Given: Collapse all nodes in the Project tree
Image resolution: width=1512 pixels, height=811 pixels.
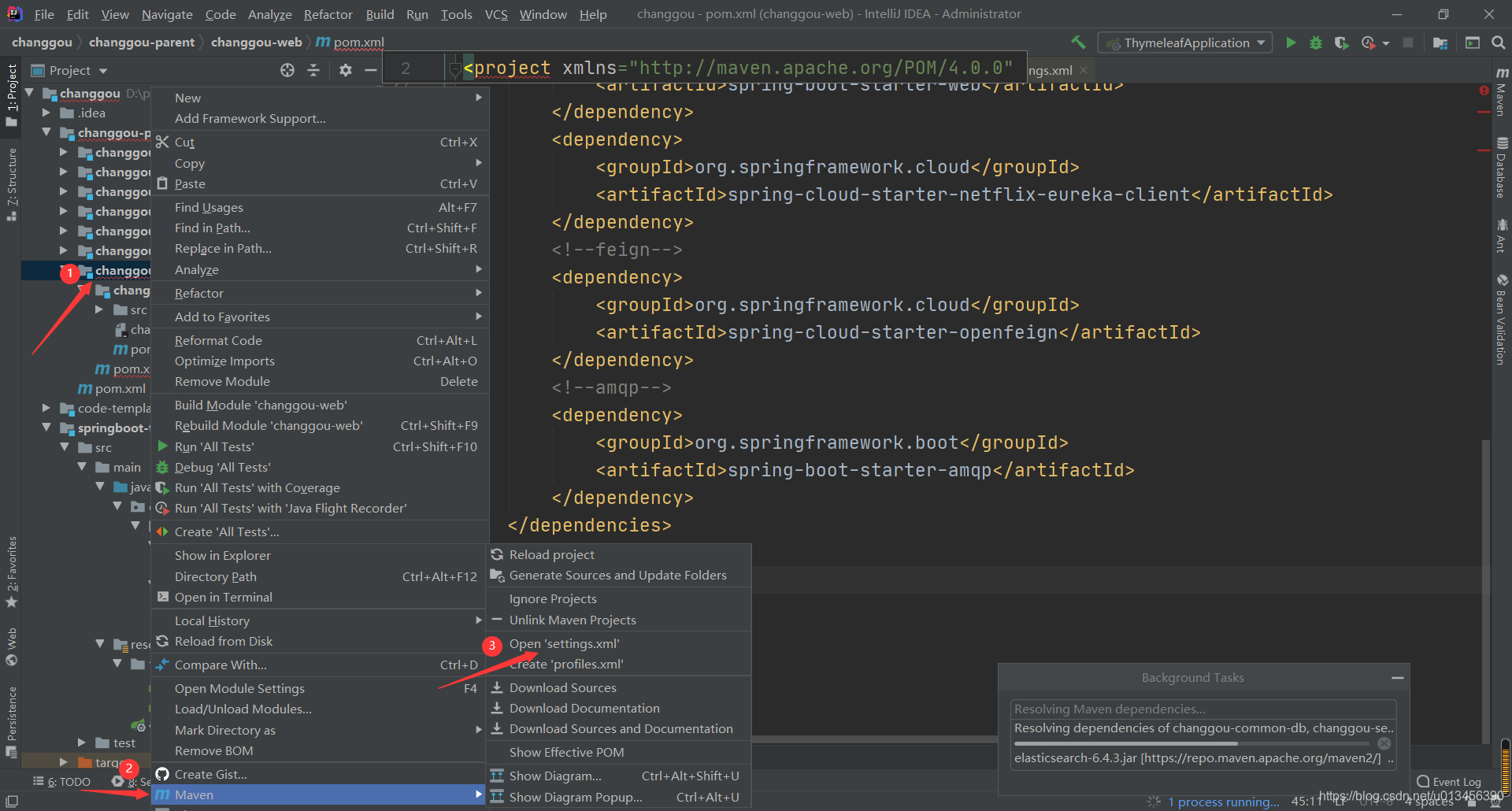Looking at the screenshot, I should coord(313,69).
